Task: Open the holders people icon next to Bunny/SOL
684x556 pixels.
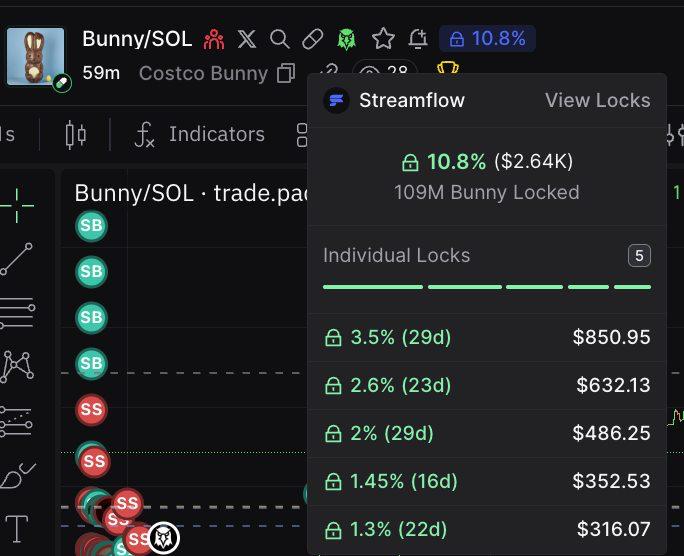Action: (214, 39)
